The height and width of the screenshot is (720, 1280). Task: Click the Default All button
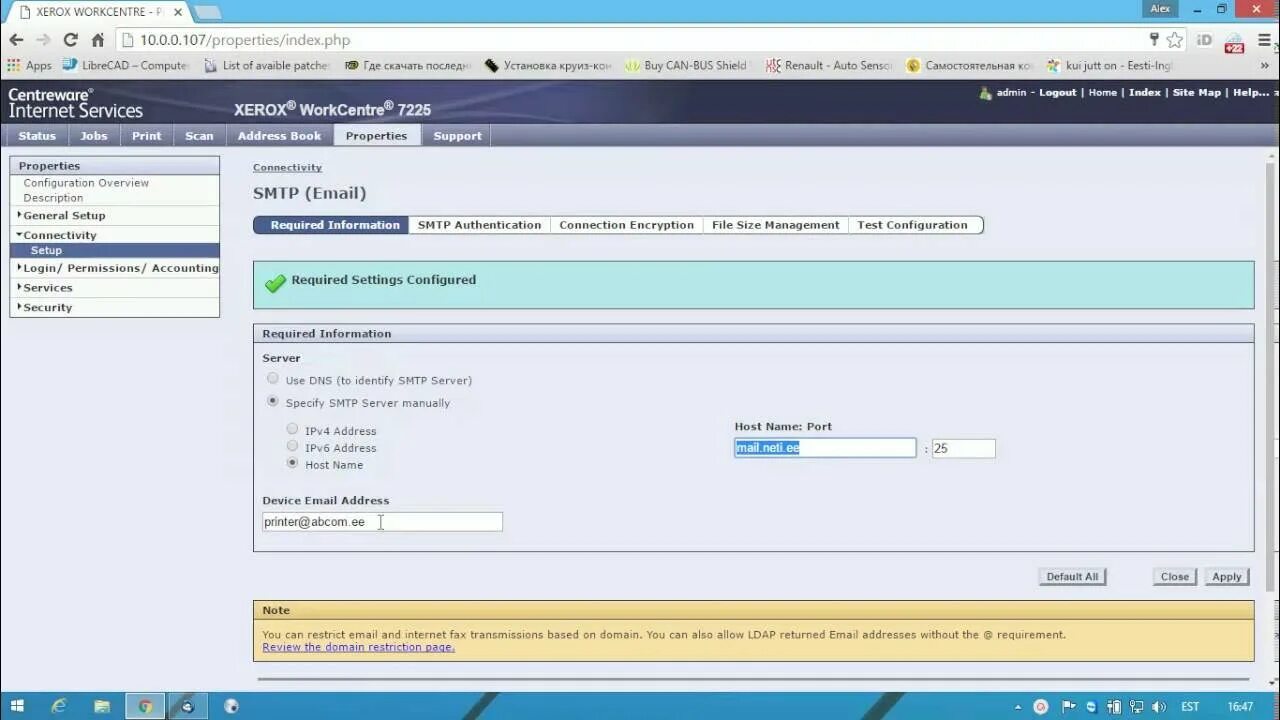click(x=1072, y=577)
